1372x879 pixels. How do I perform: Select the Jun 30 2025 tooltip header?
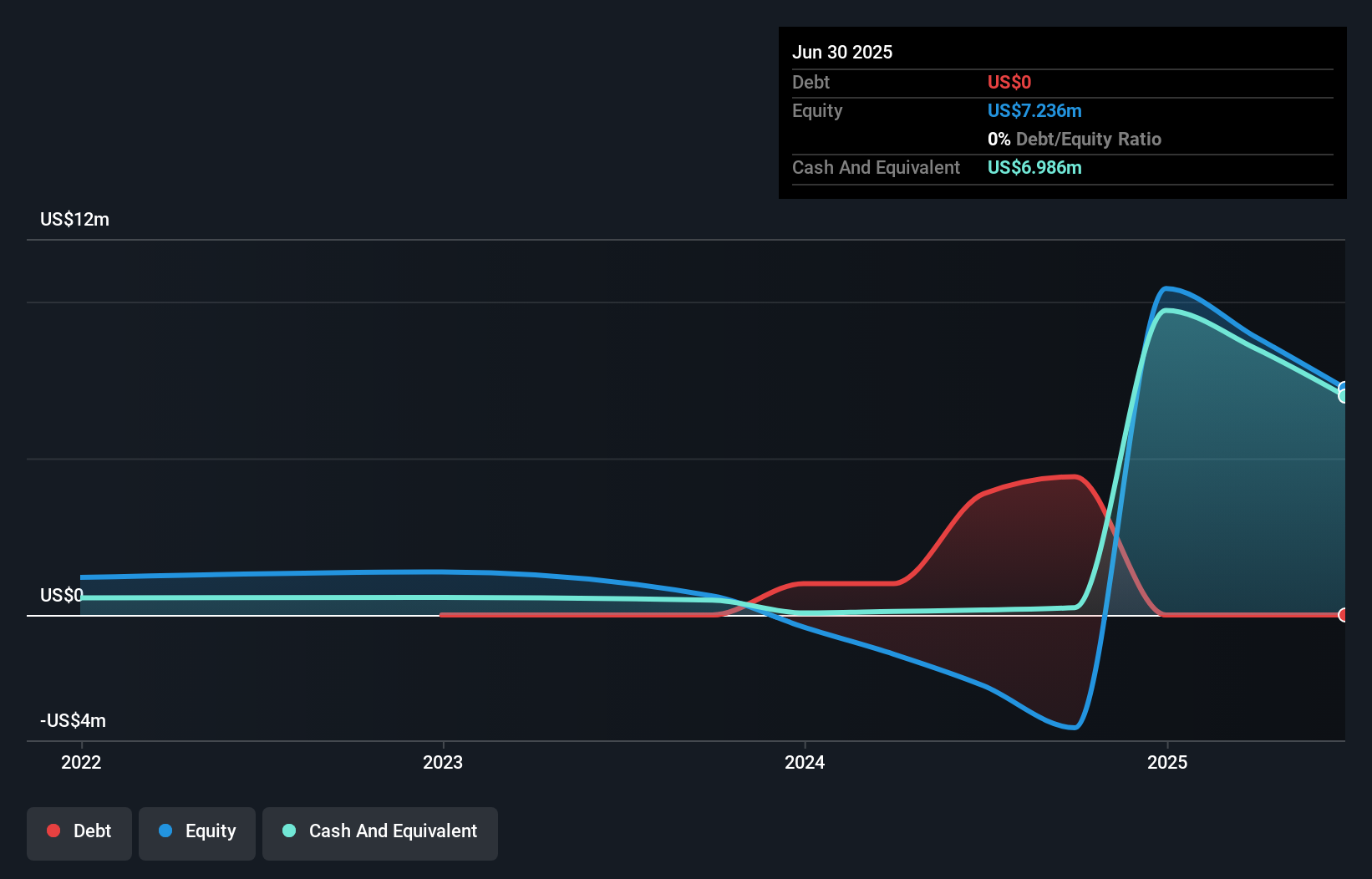842,52
